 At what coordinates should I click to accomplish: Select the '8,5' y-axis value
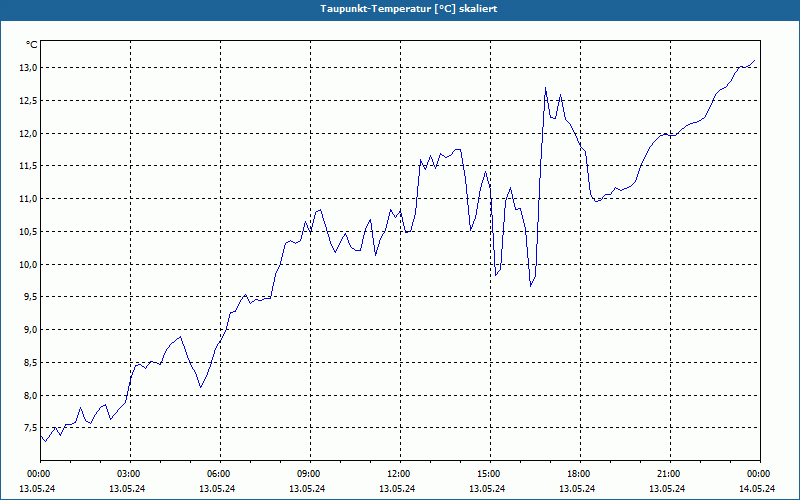[x=30, y=363]
